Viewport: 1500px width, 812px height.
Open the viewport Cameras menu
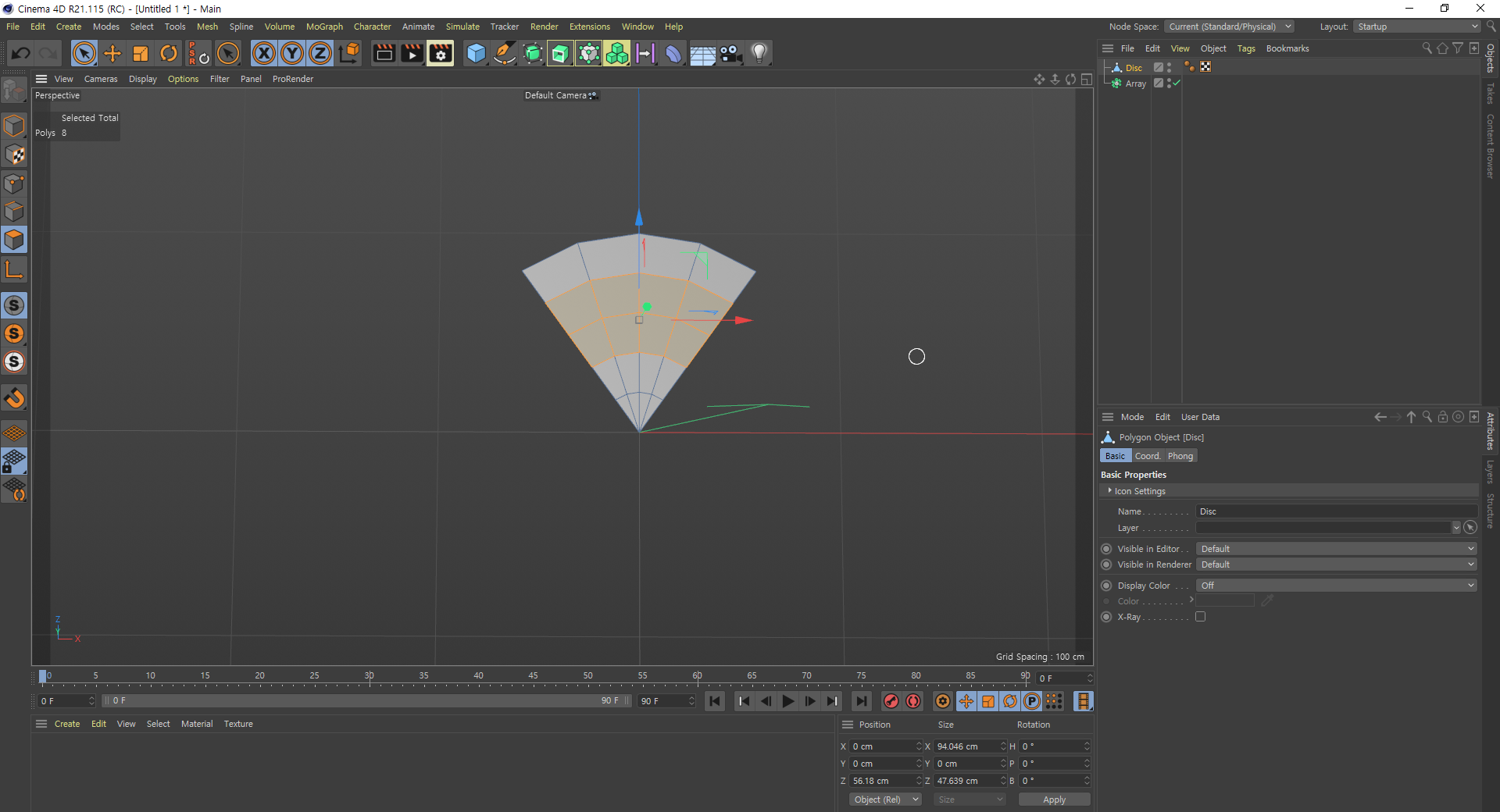(101, 79)
